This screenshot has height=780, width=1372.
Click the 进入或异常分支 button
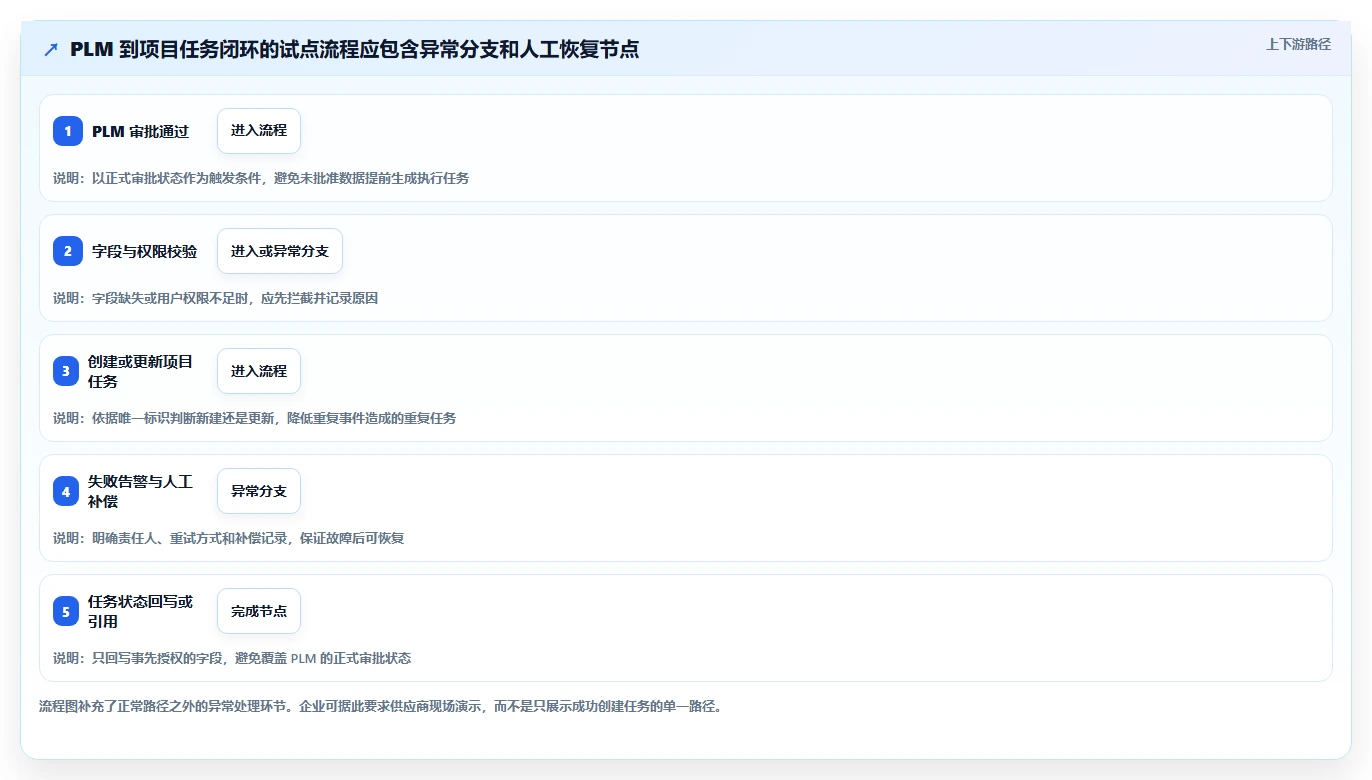280,251
